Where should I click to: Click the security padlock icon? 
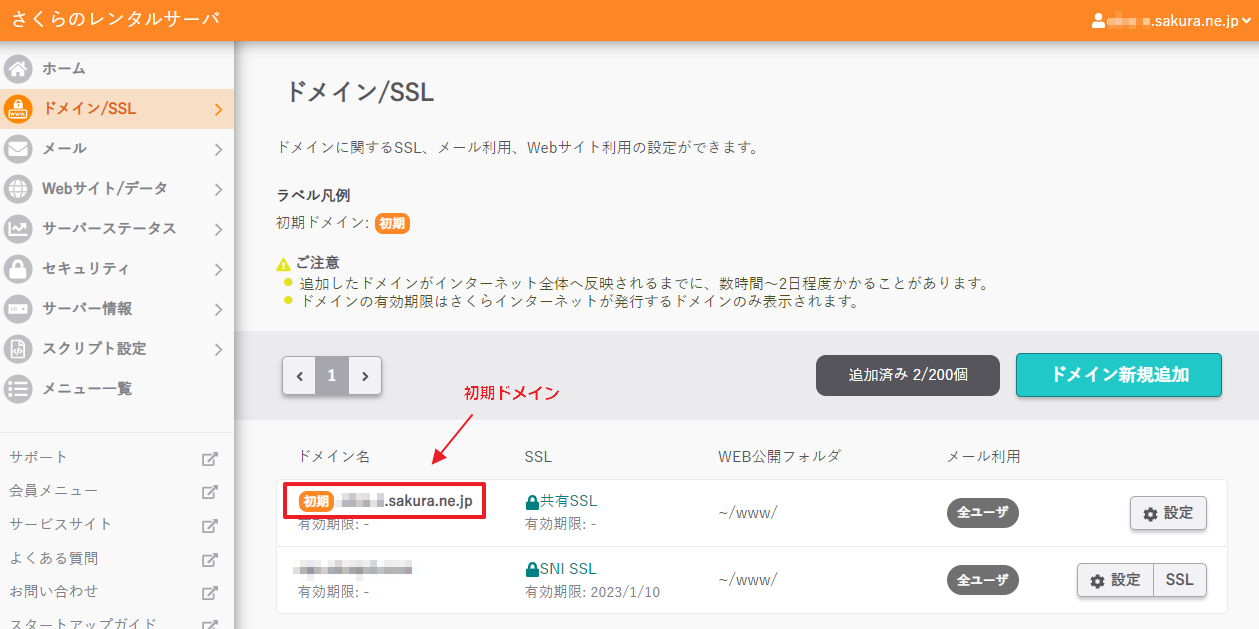pos(18,269)
